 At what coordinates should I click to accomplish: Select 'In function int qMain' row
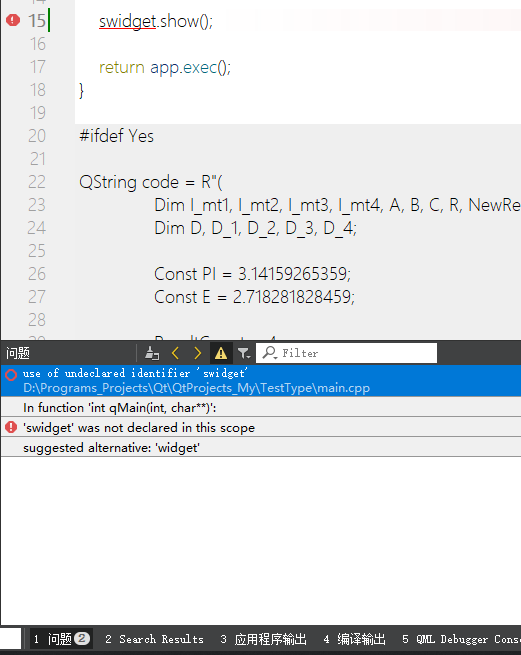[x=261, y=407]
